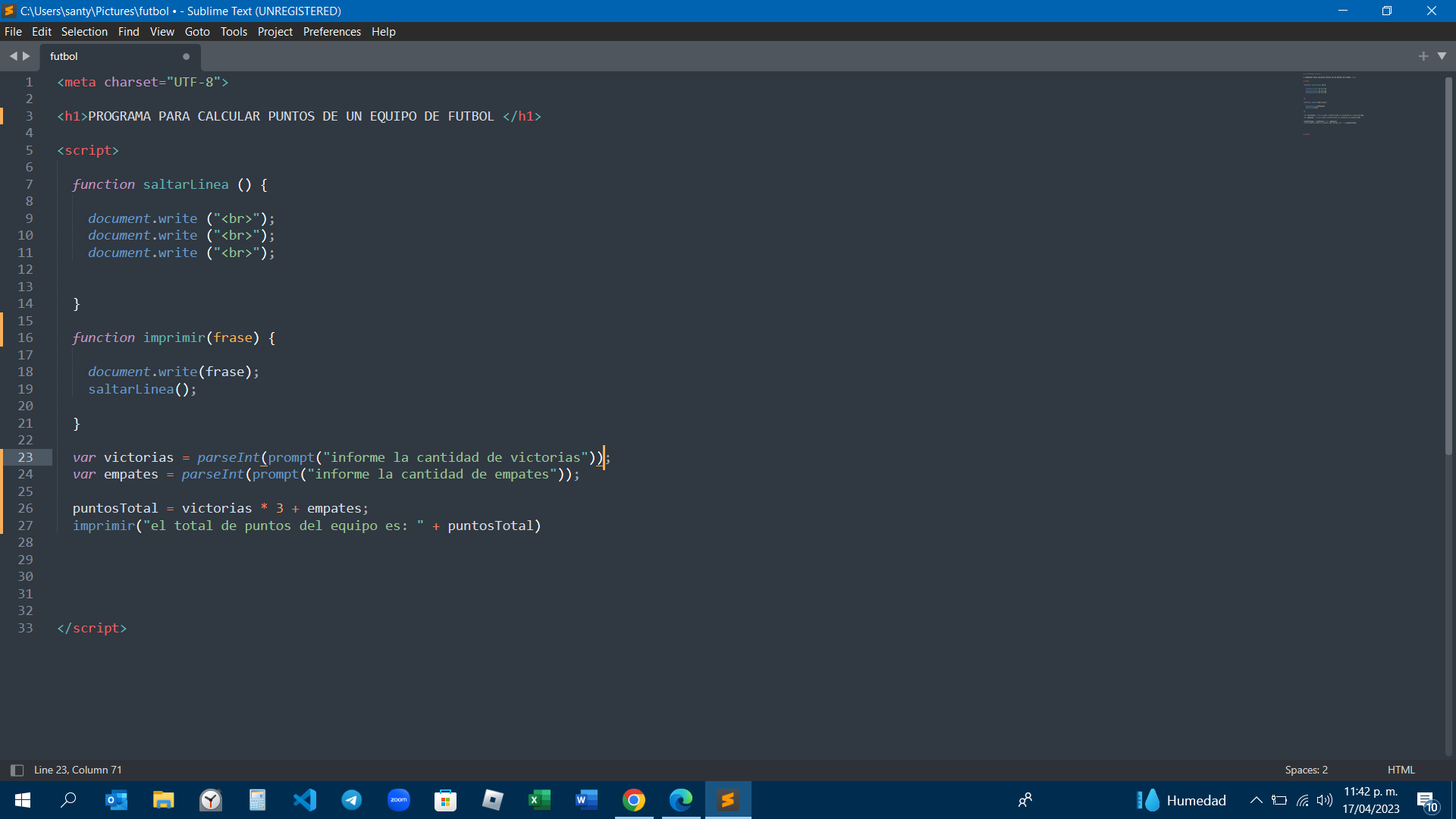Open the Help menu

384,32
